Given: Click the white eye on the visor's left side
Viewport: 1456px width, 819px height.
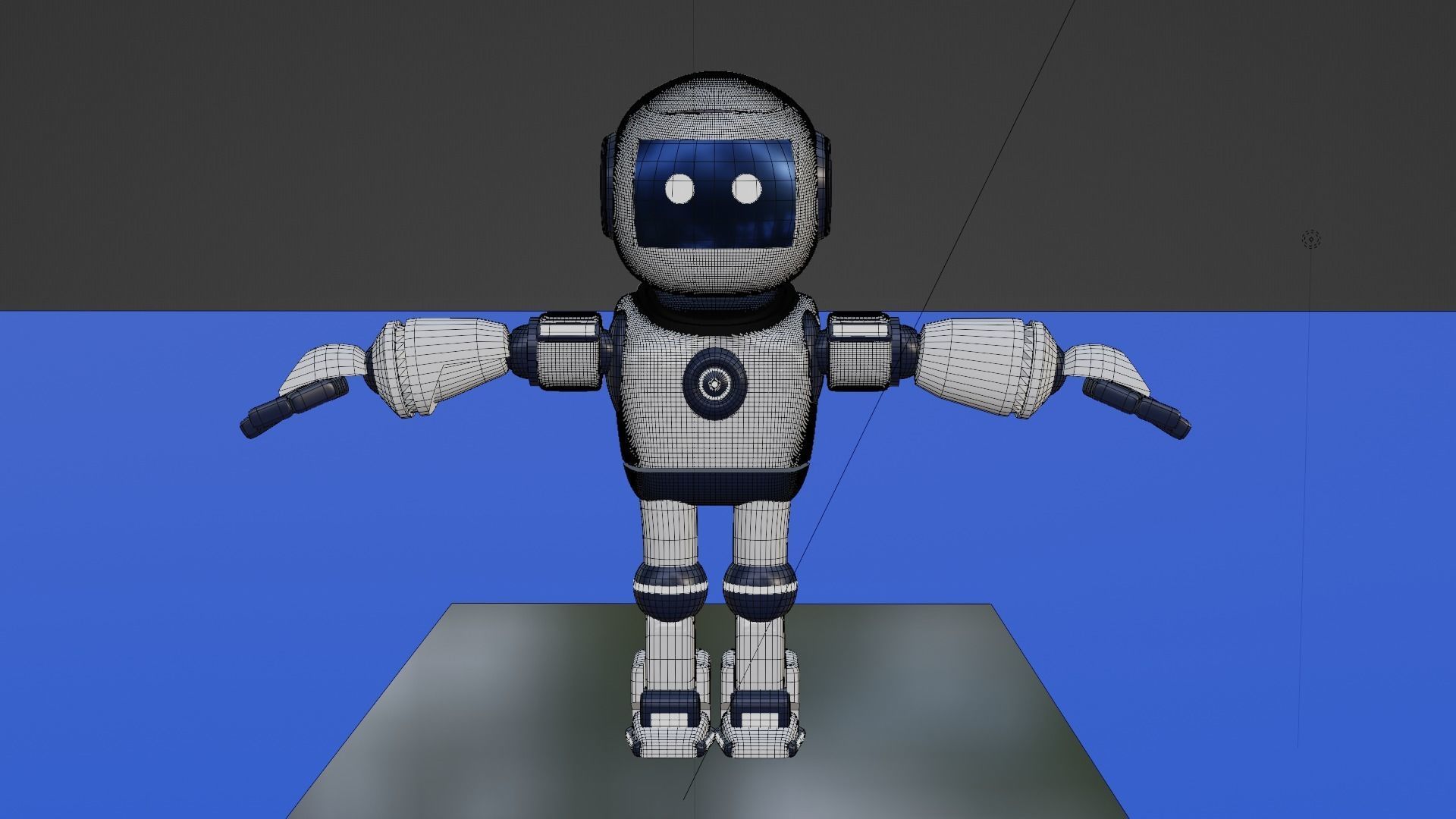Looking at the screenshot, I should (680, 189).
